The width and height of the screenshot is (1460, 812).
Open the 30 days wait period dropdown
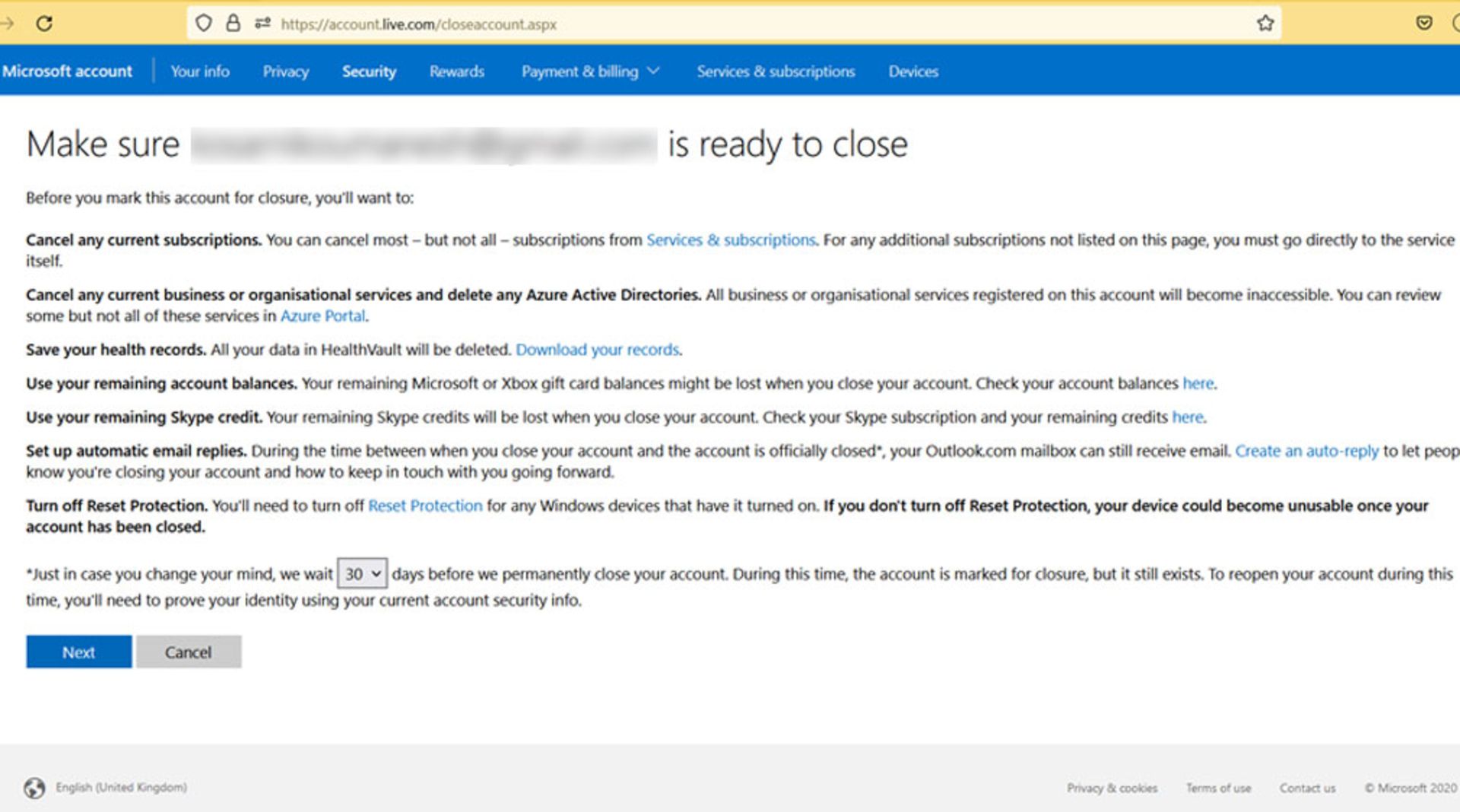pyautogui.click(x=362, y=573)
